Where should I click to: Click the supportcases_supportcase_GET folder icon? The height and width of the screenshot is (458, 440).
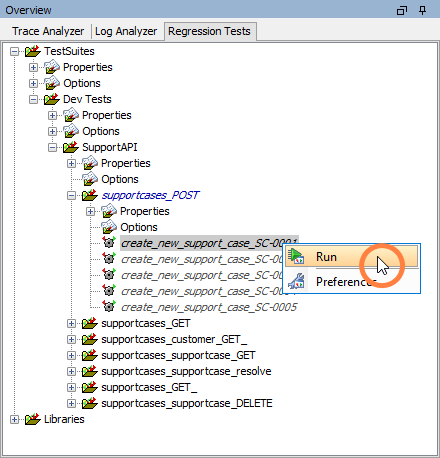(90, 355)
